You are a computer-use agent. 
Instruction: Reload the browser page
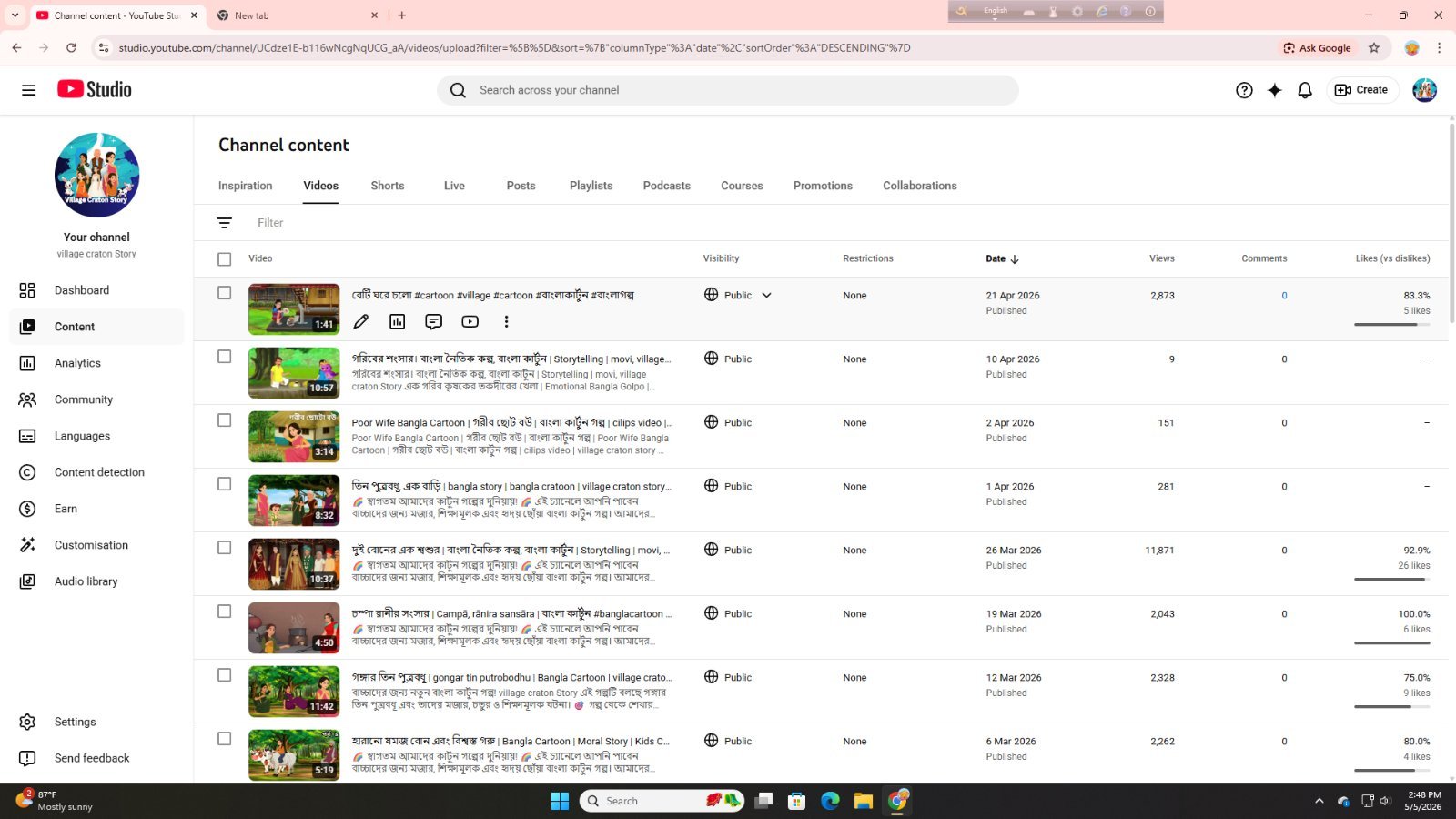point(71,48)
